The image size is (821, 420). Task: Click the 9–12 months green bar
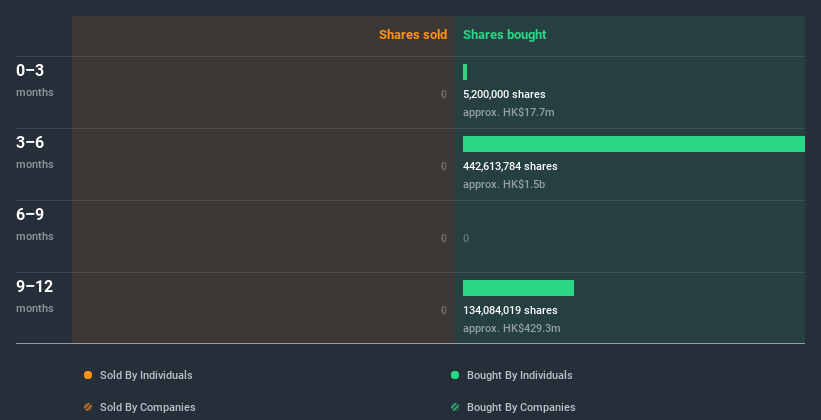coord(518,288)
